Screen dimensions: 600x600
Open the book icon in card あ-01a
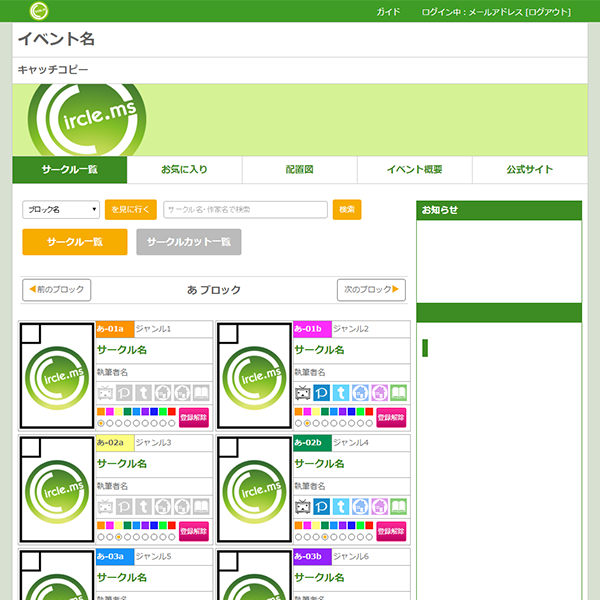click(x=201, y=393)
